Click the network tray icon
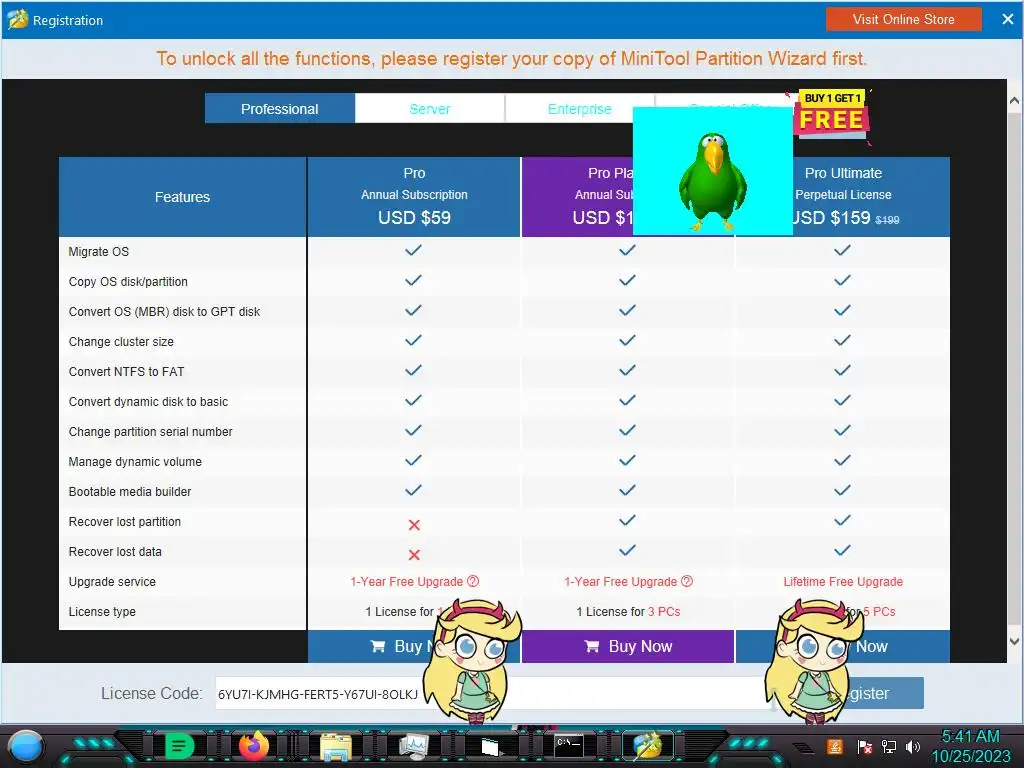This screenshot has width=1024, height=768. point(888,746)
